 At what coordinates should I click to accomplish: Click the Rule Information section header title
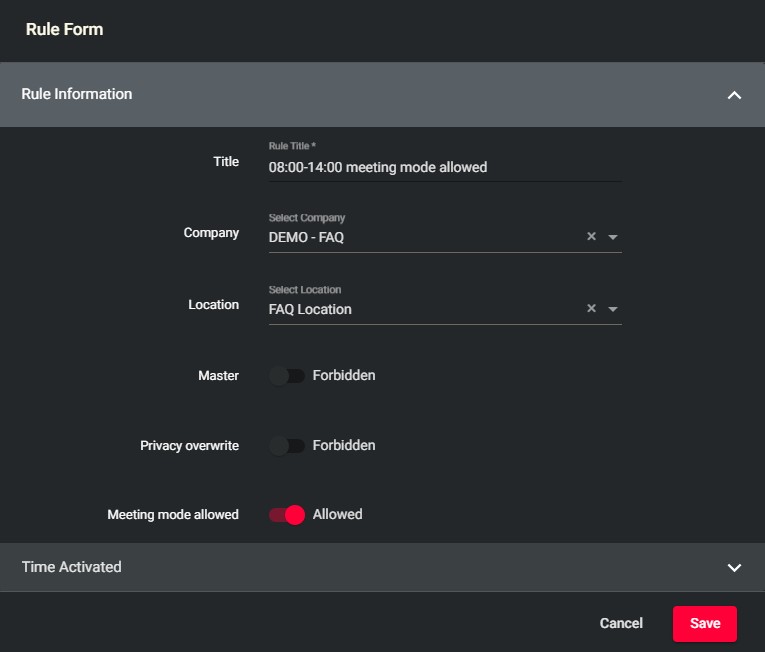click(77, 94)
